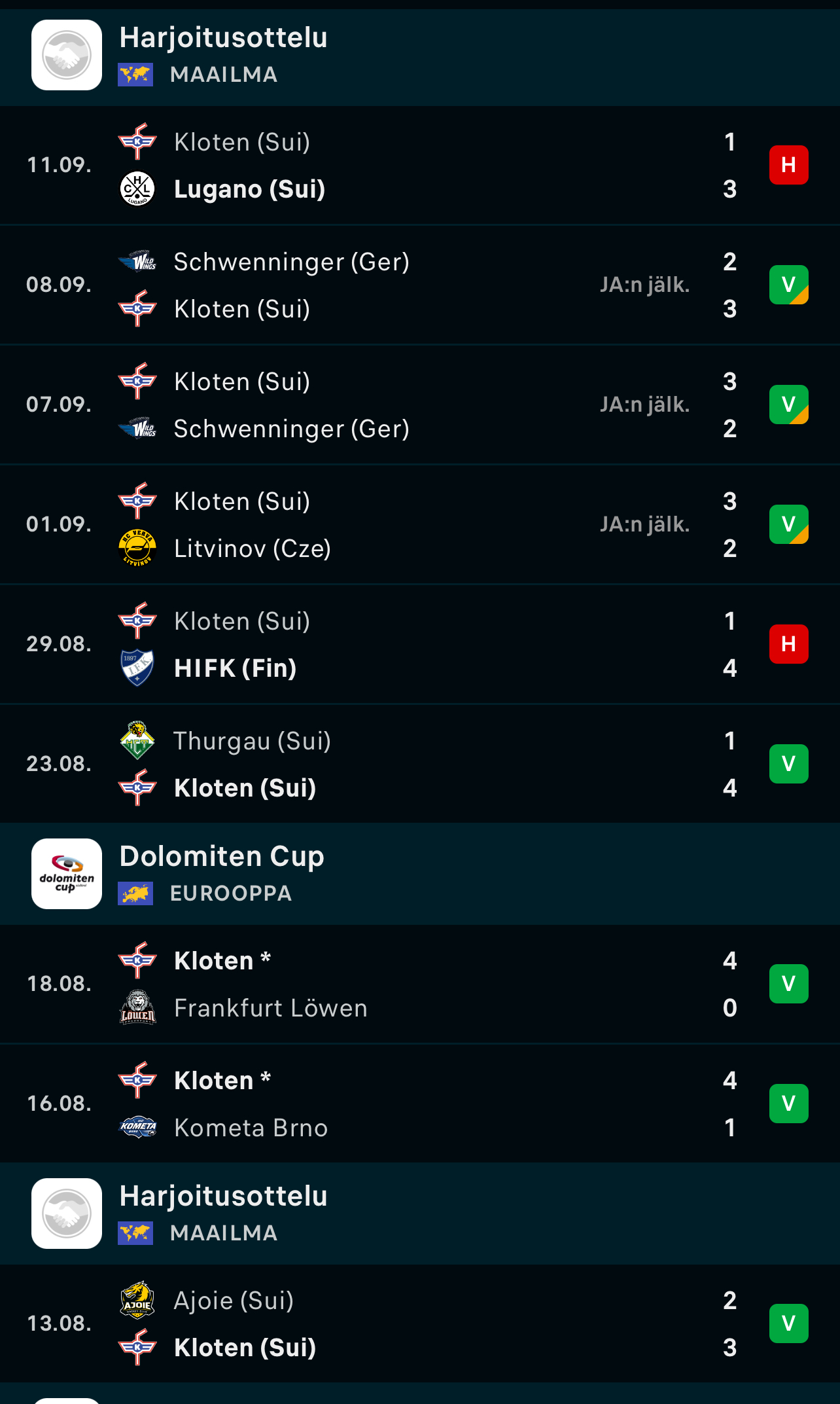The height and width of the screenshot is (1404, 840).
Task: Open the 07.09. Kloten vs Schwenninger match
Action: click(420, 405)
